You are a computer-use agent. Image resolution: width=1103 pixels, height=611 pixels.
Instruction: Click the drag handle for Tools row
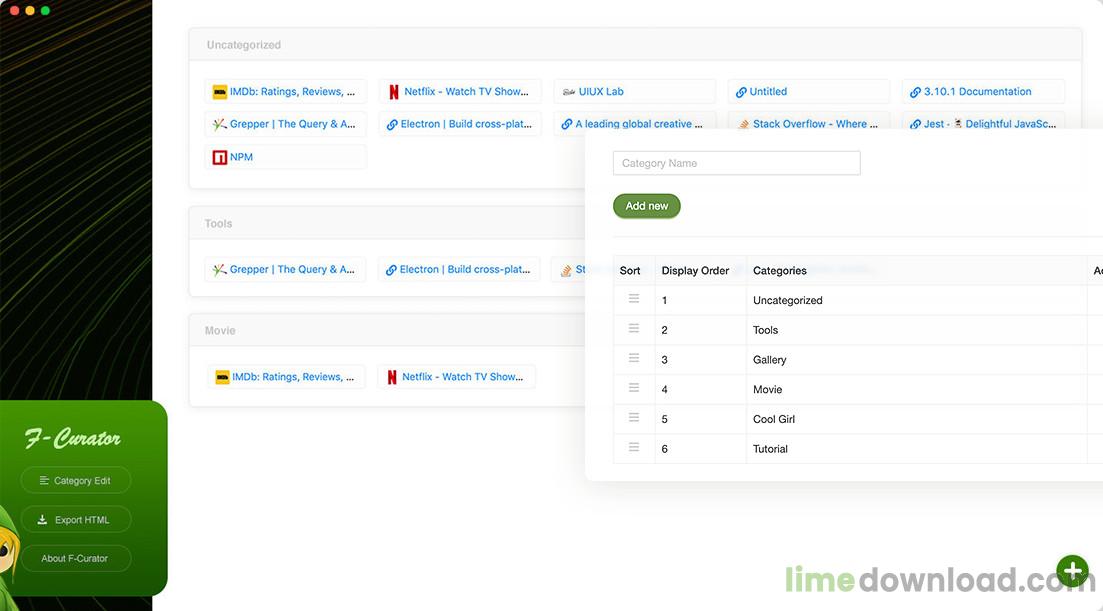click(x=634, y=328)
